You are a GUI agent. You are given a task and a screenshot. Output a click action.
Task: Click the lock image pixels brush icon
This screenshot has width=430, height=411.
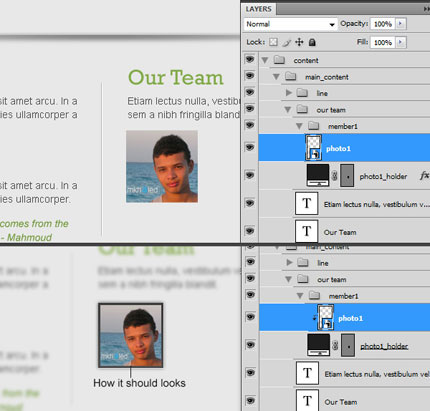coord(287,42)
